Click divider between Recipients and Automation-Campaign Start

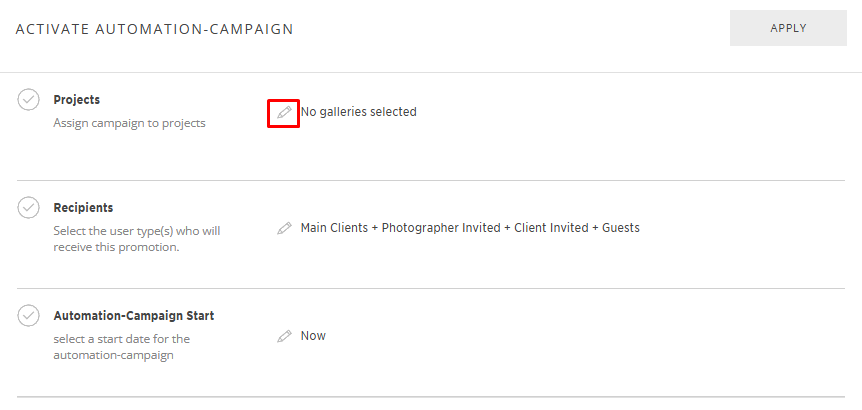click(431, 289)
